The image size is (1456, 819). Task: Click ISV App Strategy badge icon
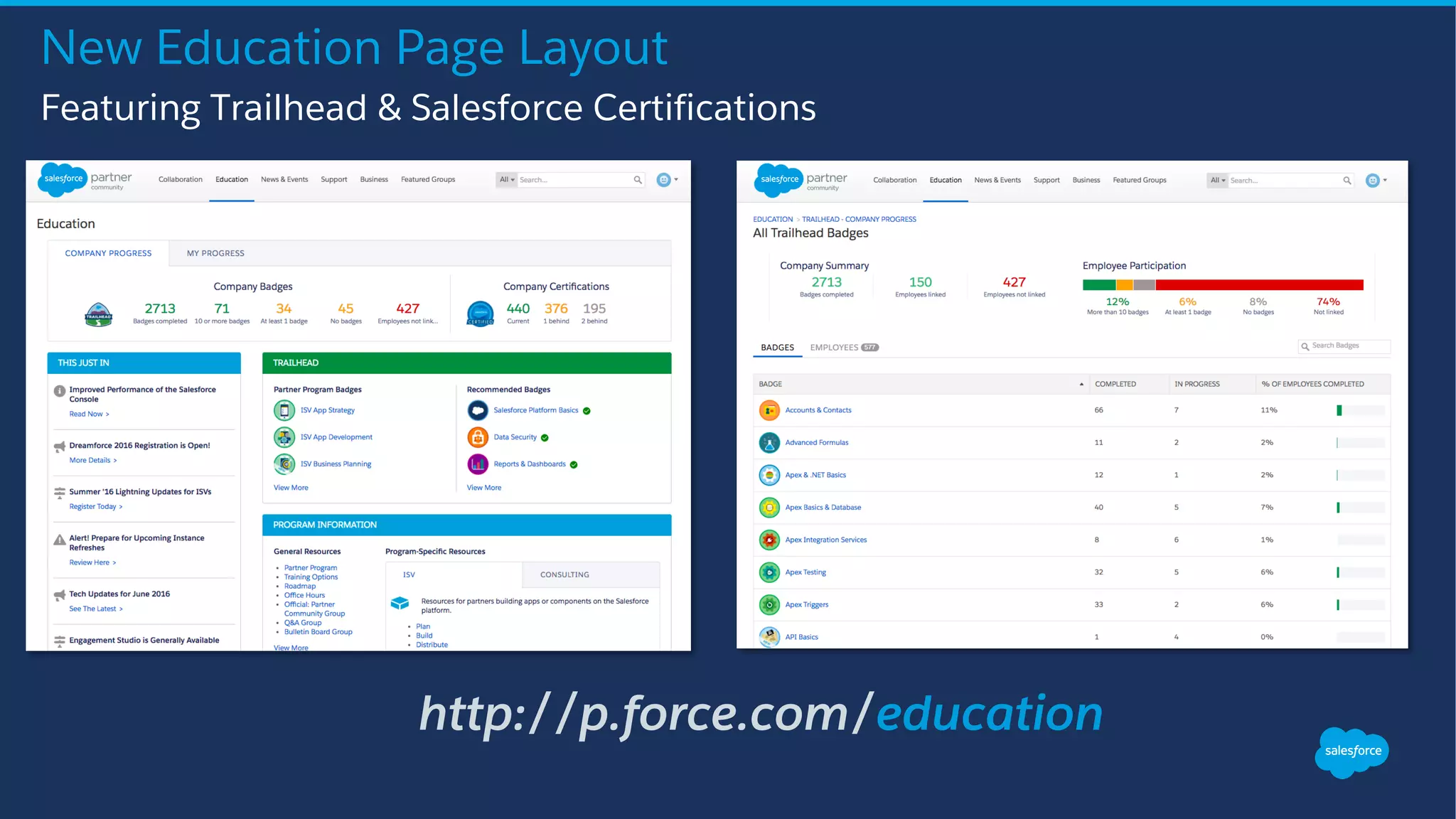pos(284,410)
